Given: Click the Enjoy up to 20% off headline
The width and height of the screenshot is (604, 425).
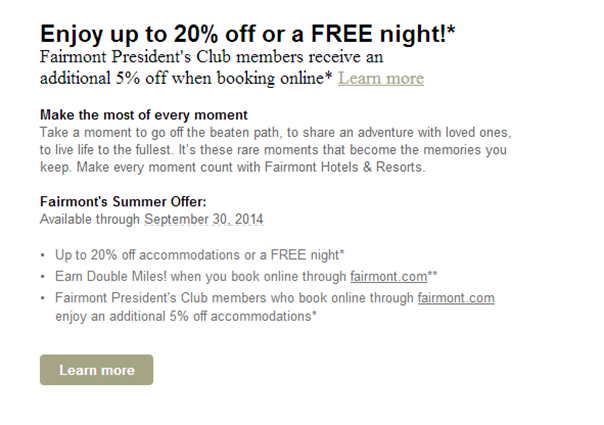Looking at the screenshot, I should [248, 34].
